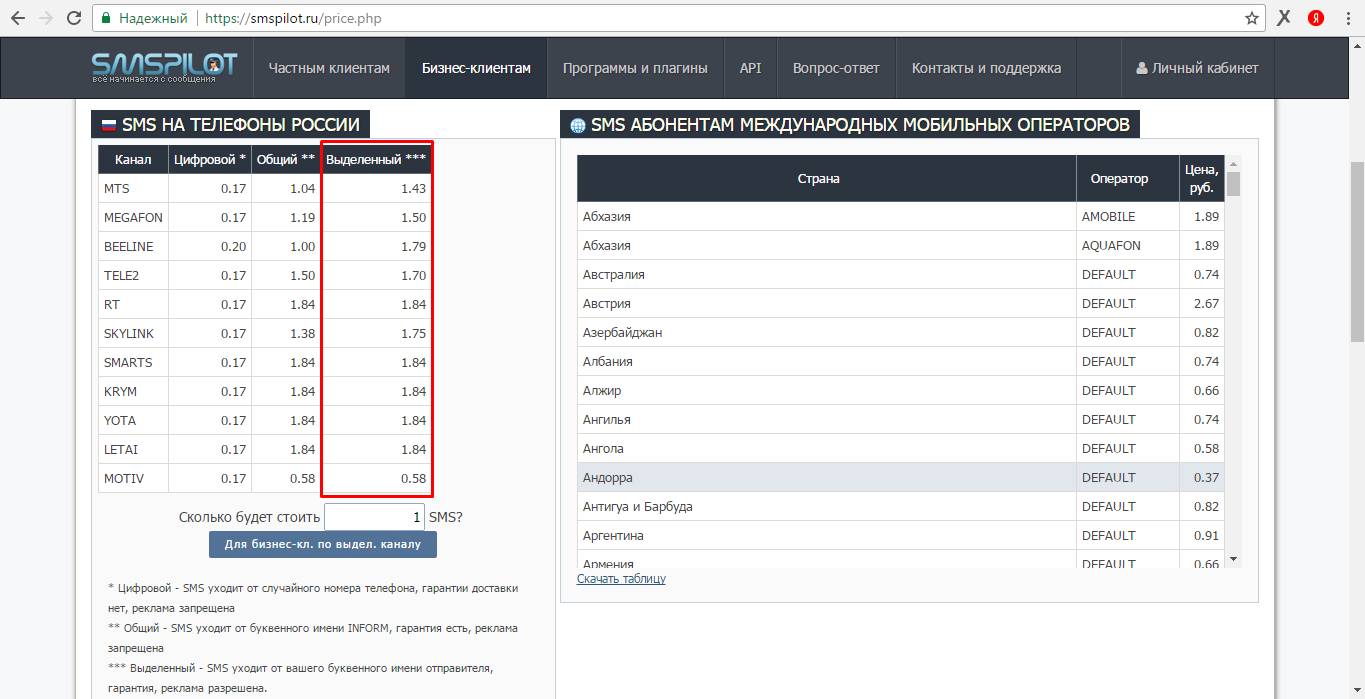Select the Бизнес-клиентам menu item
This screenshot has height=699, width=1365.
pyautogui.click(x=476, y=68)
